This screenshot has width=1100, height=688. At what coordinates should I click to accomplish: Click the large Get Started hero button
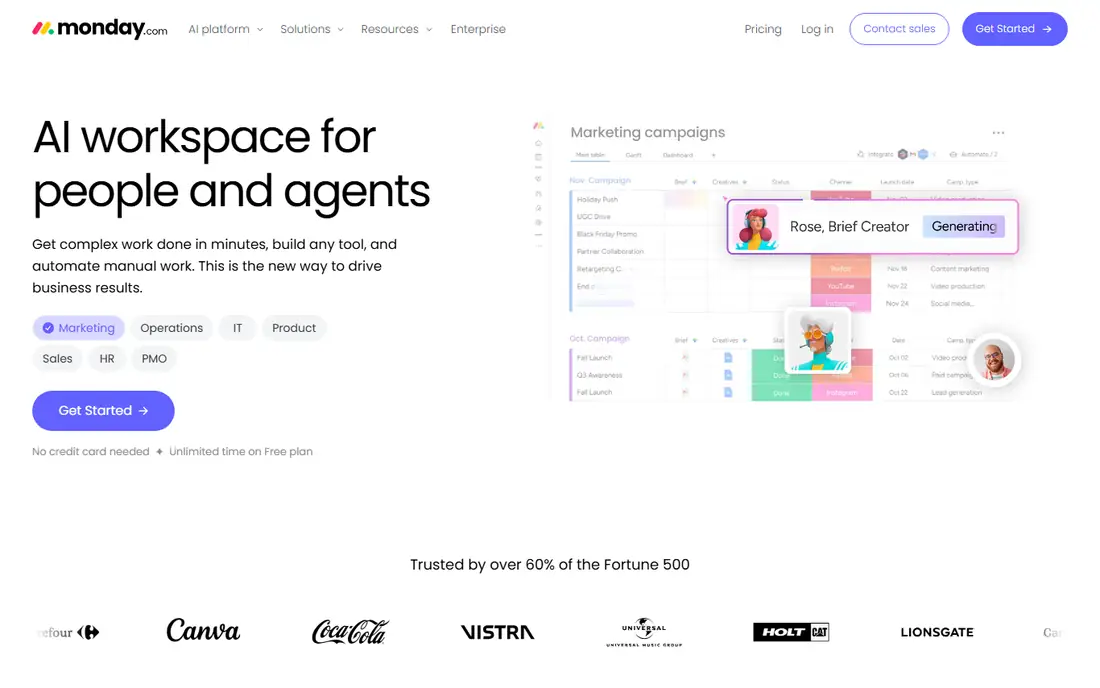coord(103,410)
